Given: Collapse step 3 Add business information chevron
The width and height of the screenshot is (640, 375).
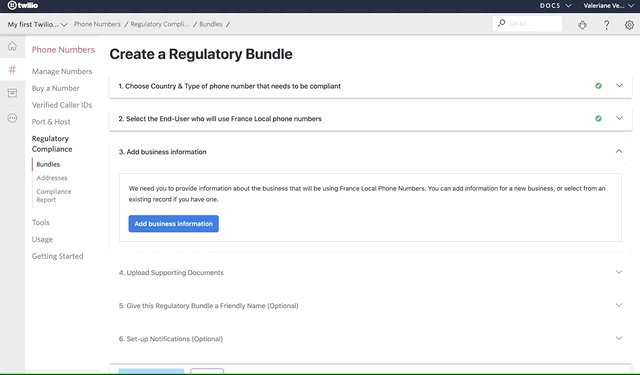Looking at the screenshot, I should [619, 151].
